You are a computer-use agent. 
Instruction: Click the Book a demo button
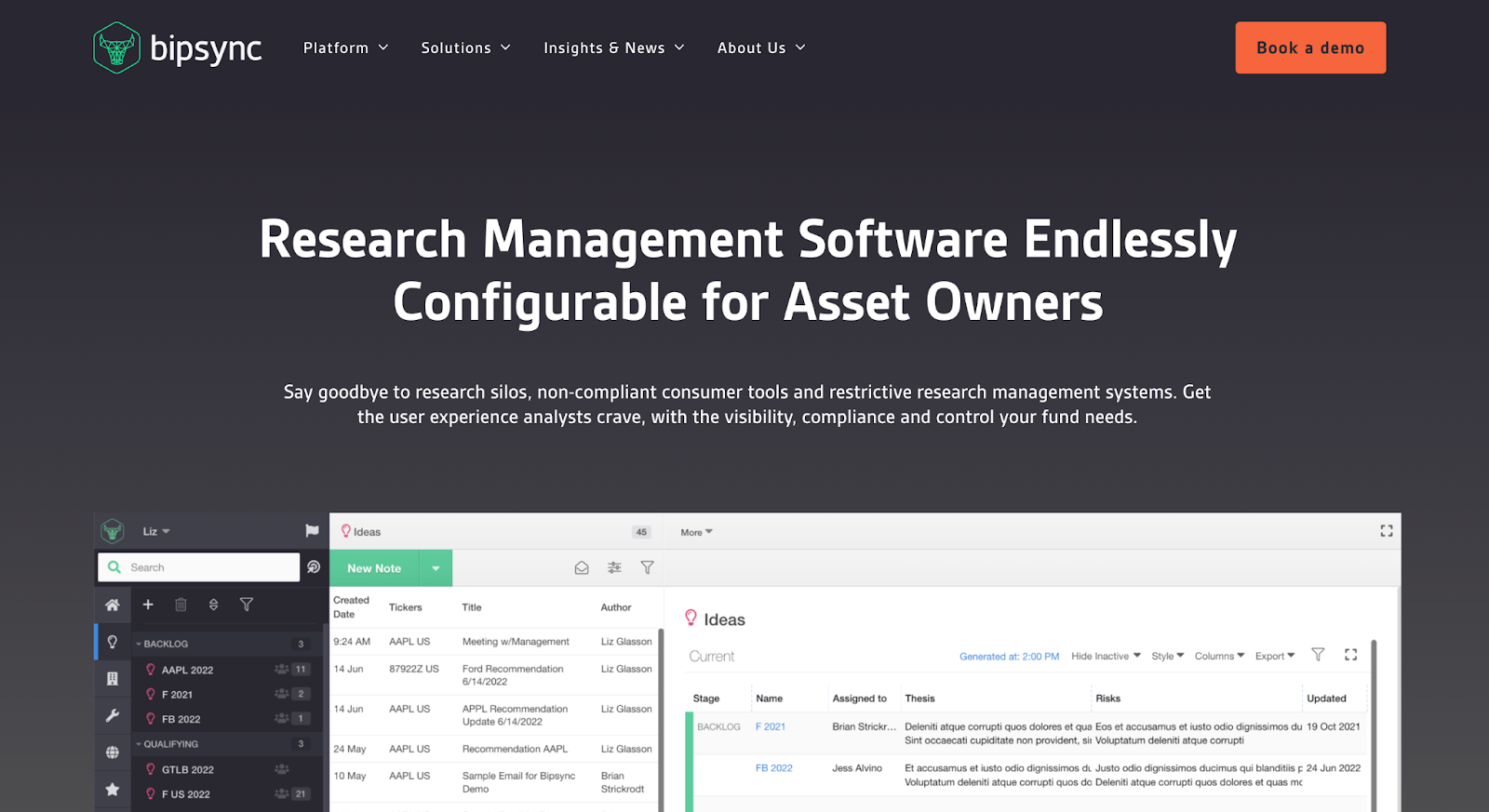(1310, 47)
